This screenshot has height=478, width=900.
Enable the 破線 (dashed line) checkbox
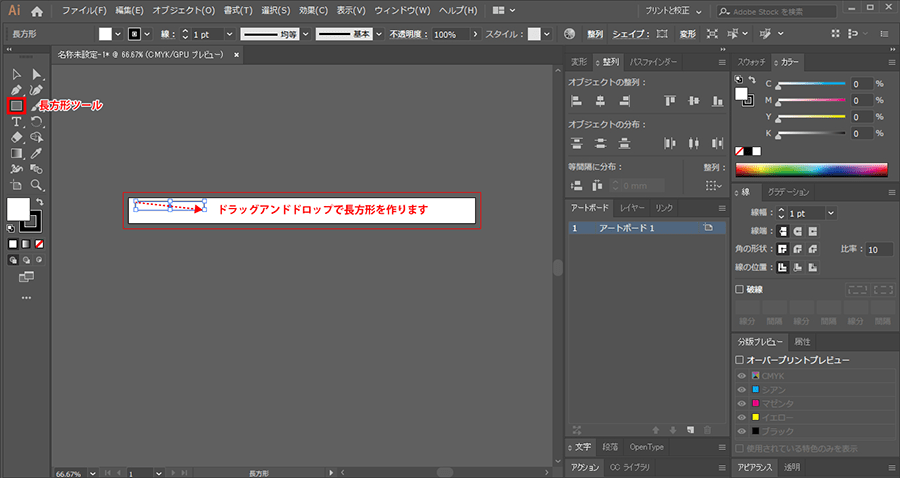pyautogui.click(x=740, y=289)
